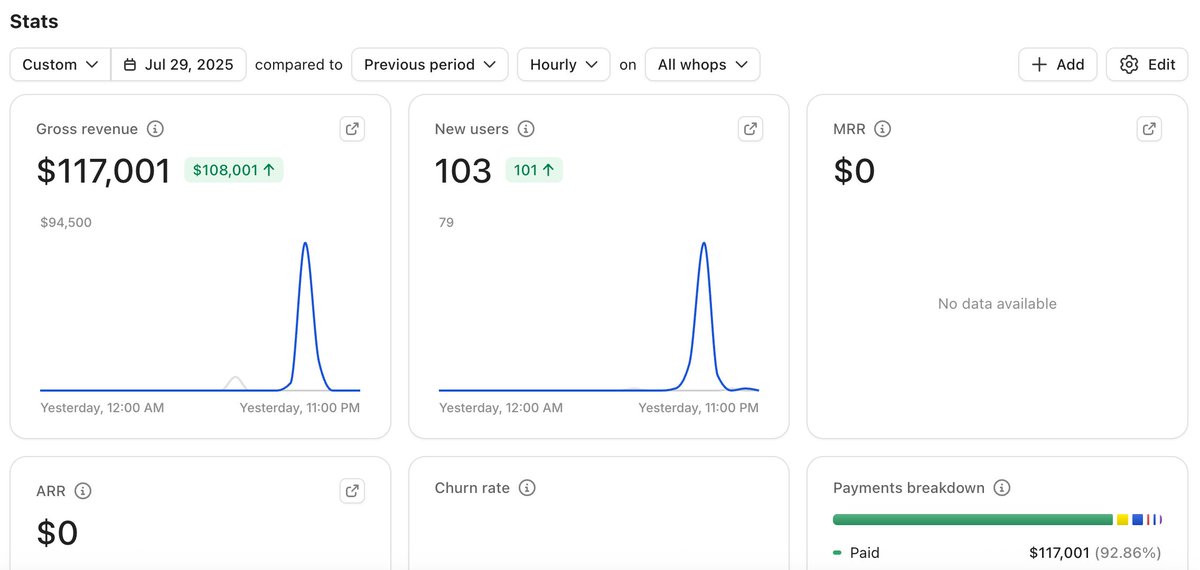Open MRR card external link icon
This screenshot has height=570, width=1200.
1150,129
